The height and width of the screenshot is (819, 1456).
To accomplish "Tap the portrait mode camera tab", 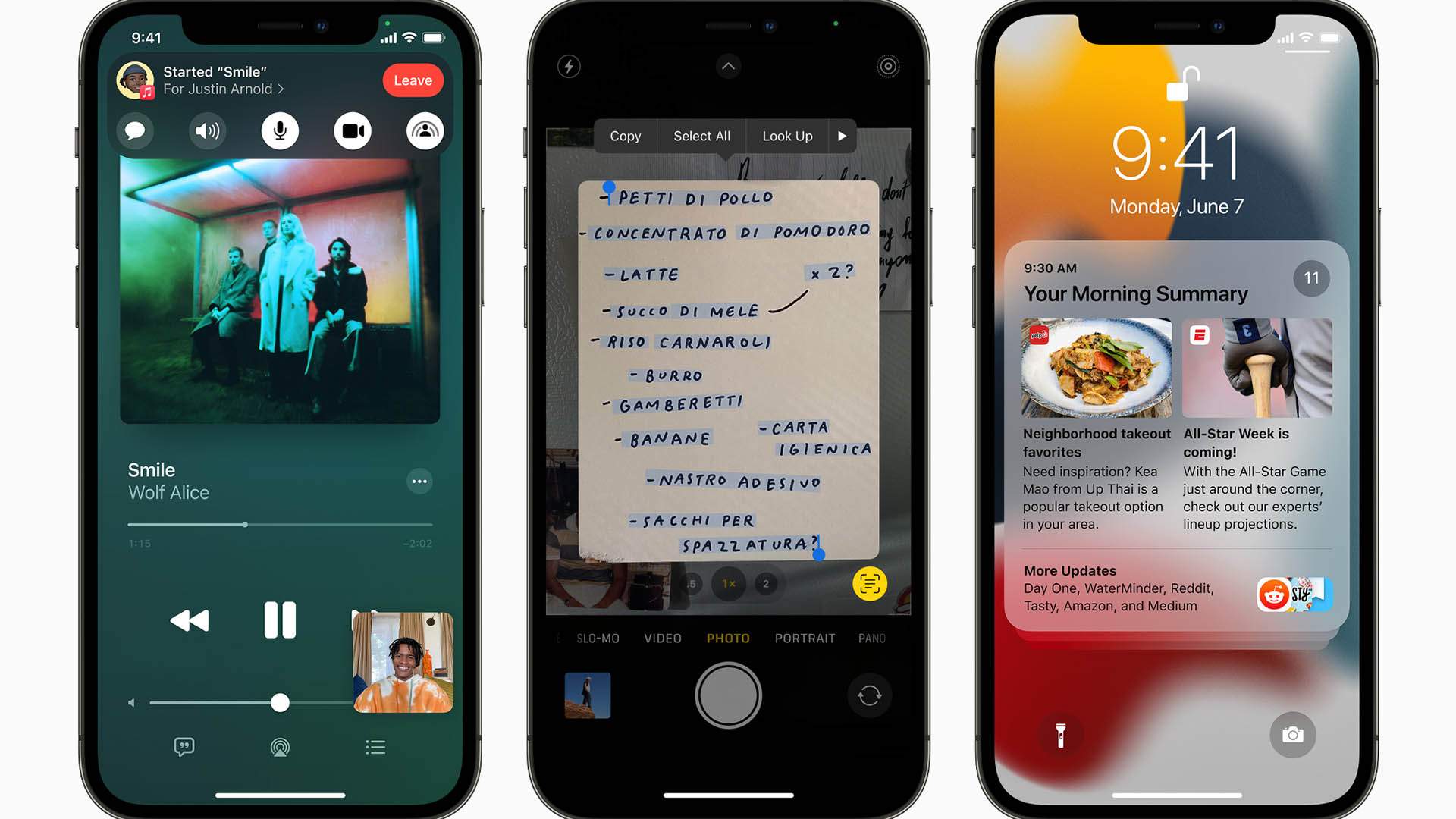I will point(806,639).
